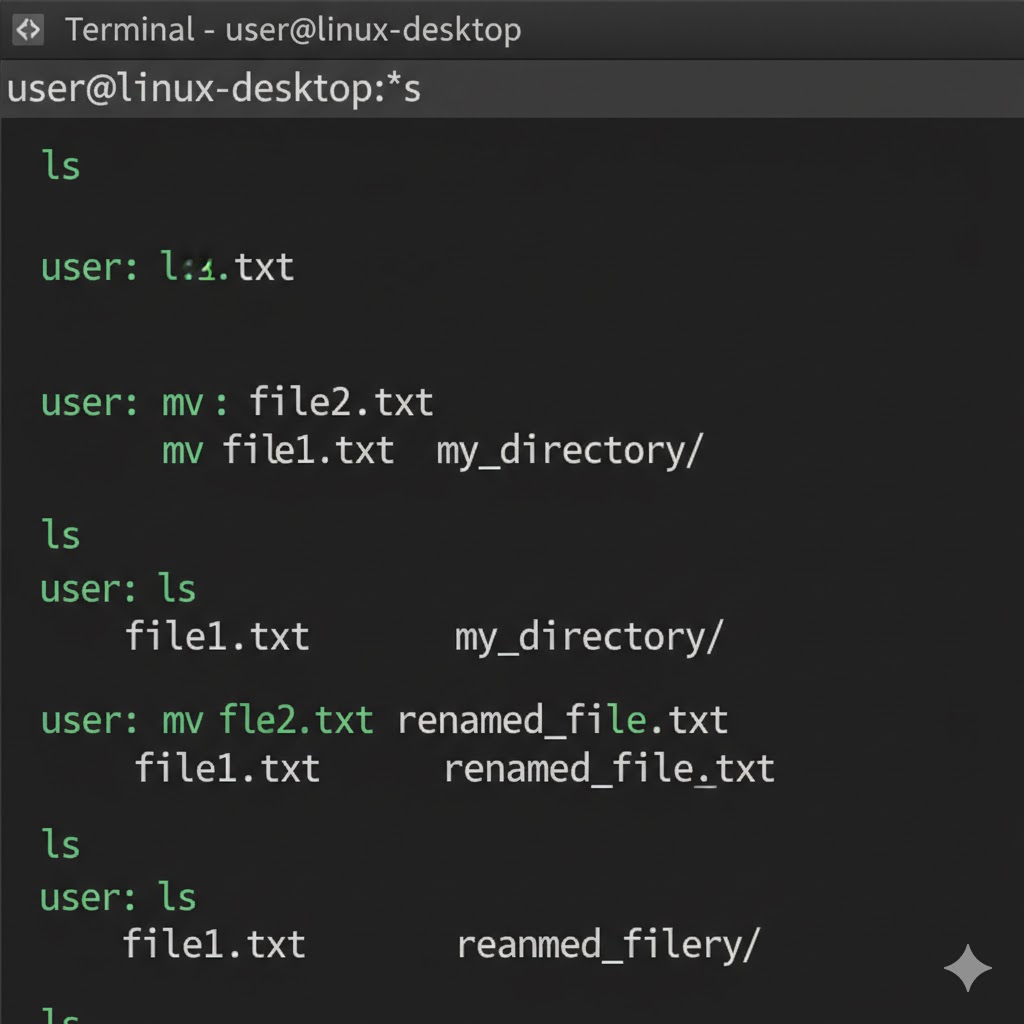Click 'my_directory/' in the mv file1.txt command

[569, 451]
